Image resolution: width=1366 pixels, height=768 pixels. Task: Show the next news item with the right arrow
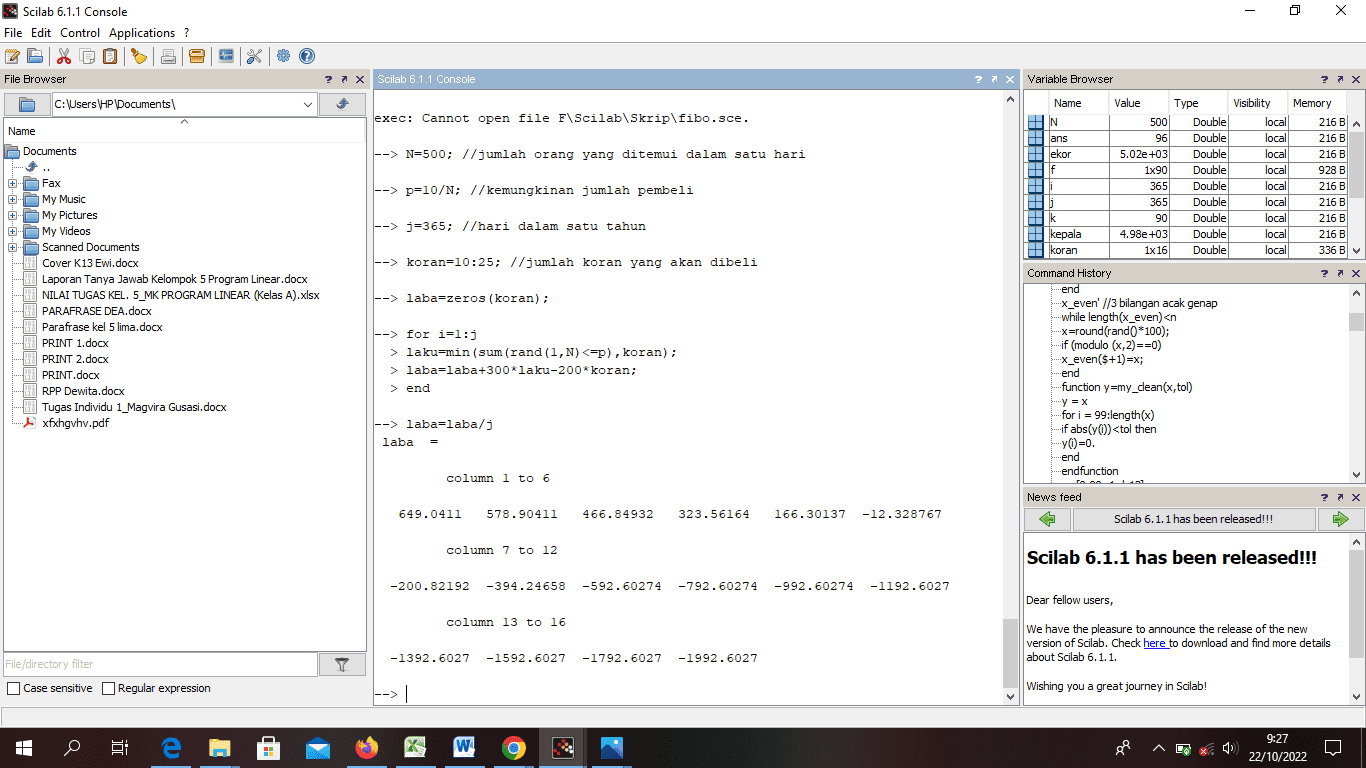click(x=1341, y=519)
